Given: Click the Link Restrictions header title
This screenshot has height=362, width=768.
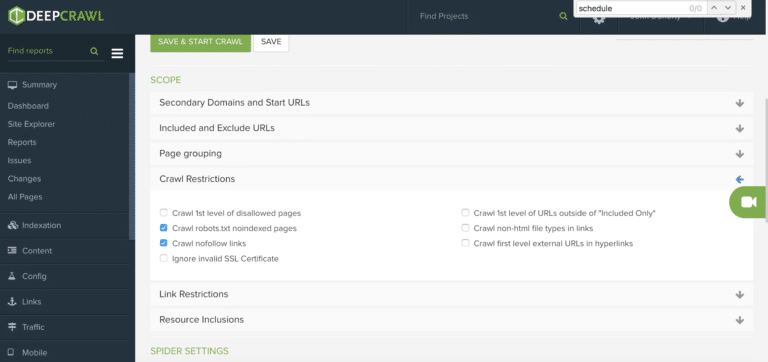Looking at the screenshot, I should tap(193, 294).
